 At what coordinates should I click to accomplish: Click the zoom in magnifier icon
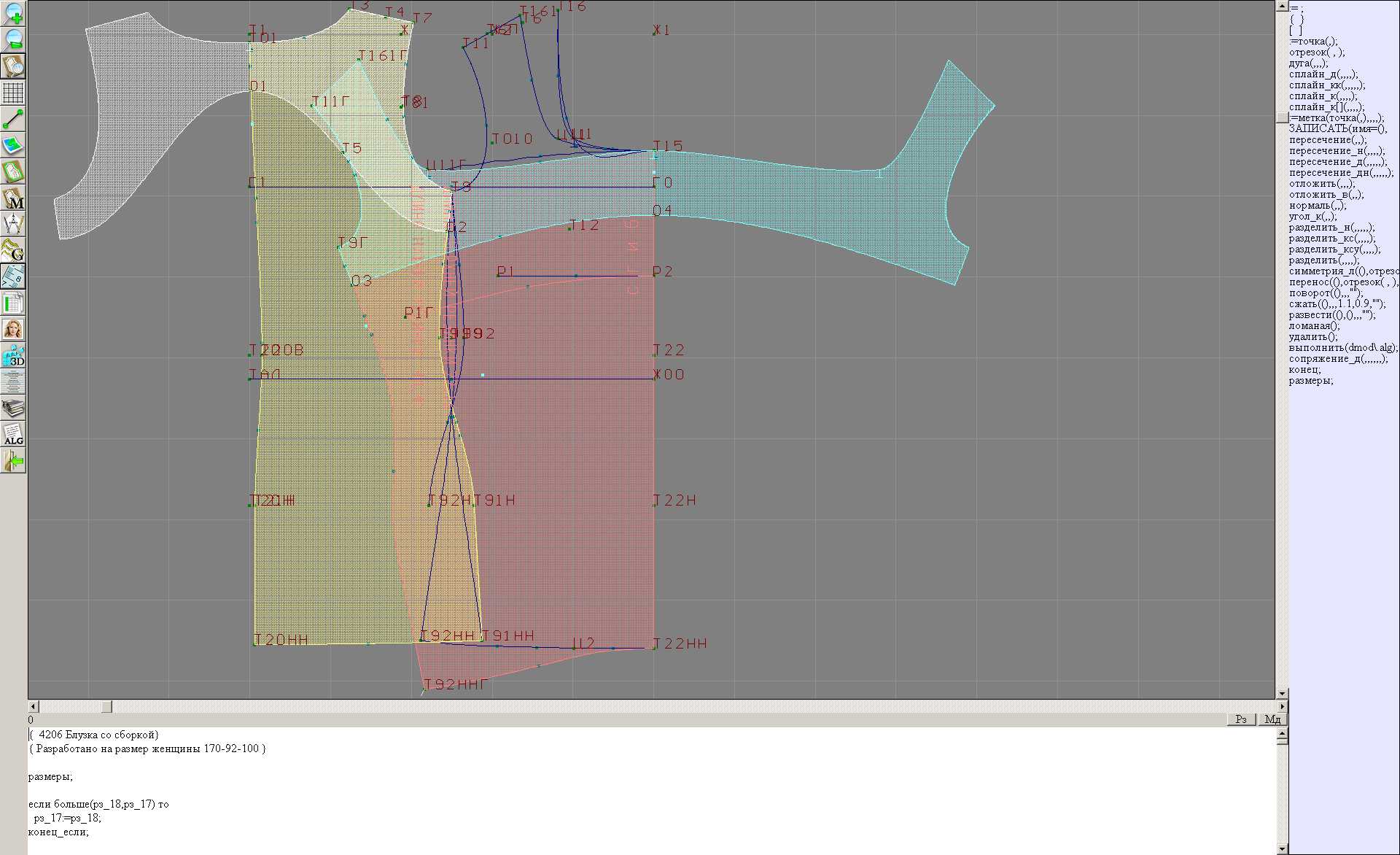click(x=13, y=13)
